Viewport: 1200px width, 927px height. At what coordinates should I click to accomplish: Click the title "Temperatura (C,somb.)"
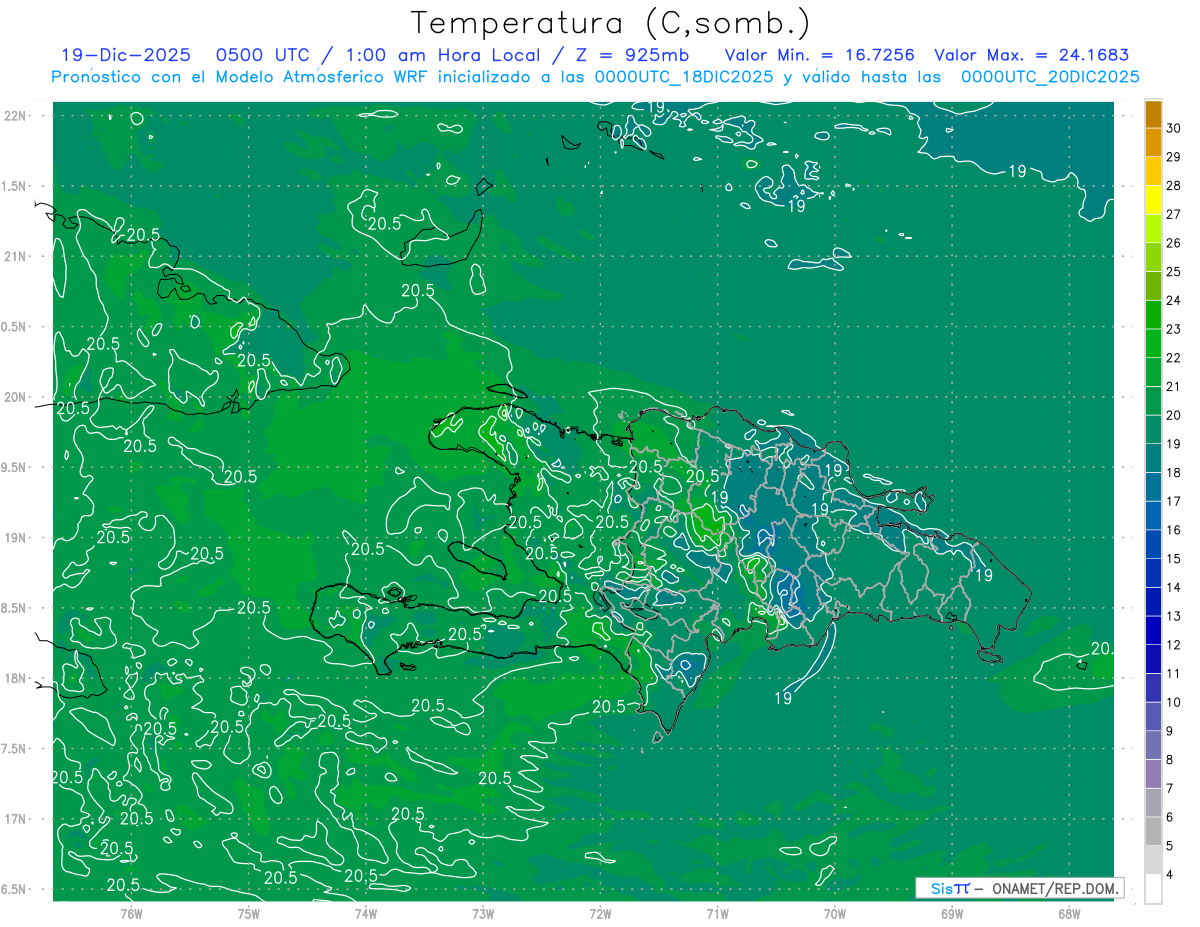(x=611, y=23)
